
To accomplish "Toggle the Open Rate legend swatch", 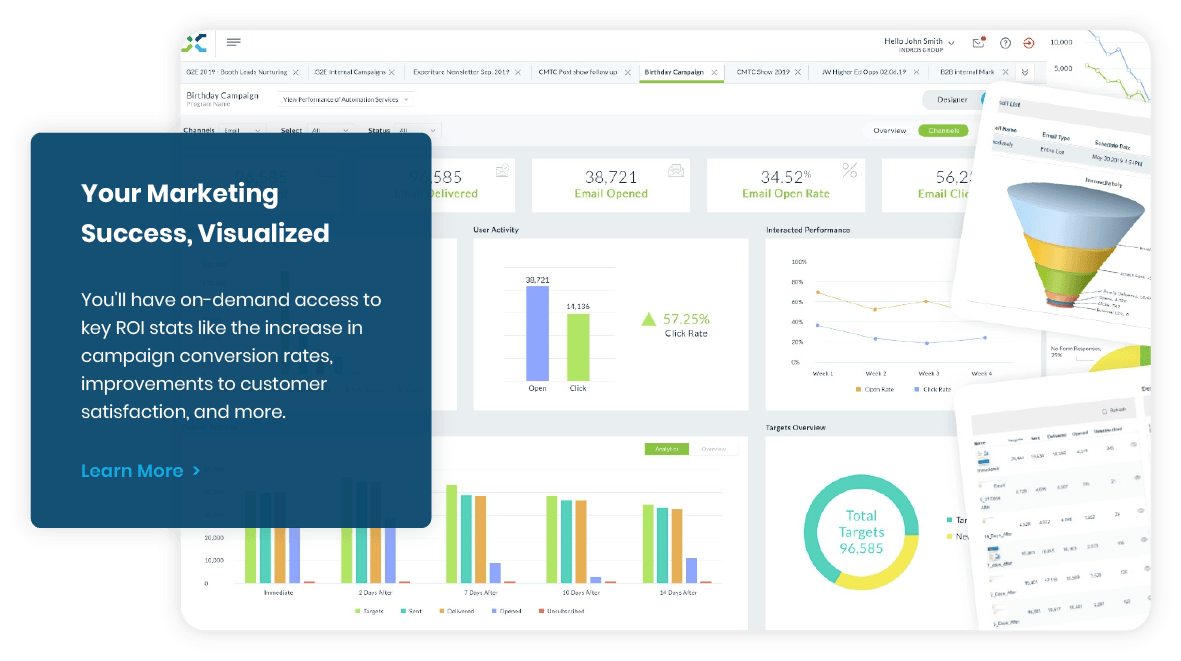I will click(859, 390).
